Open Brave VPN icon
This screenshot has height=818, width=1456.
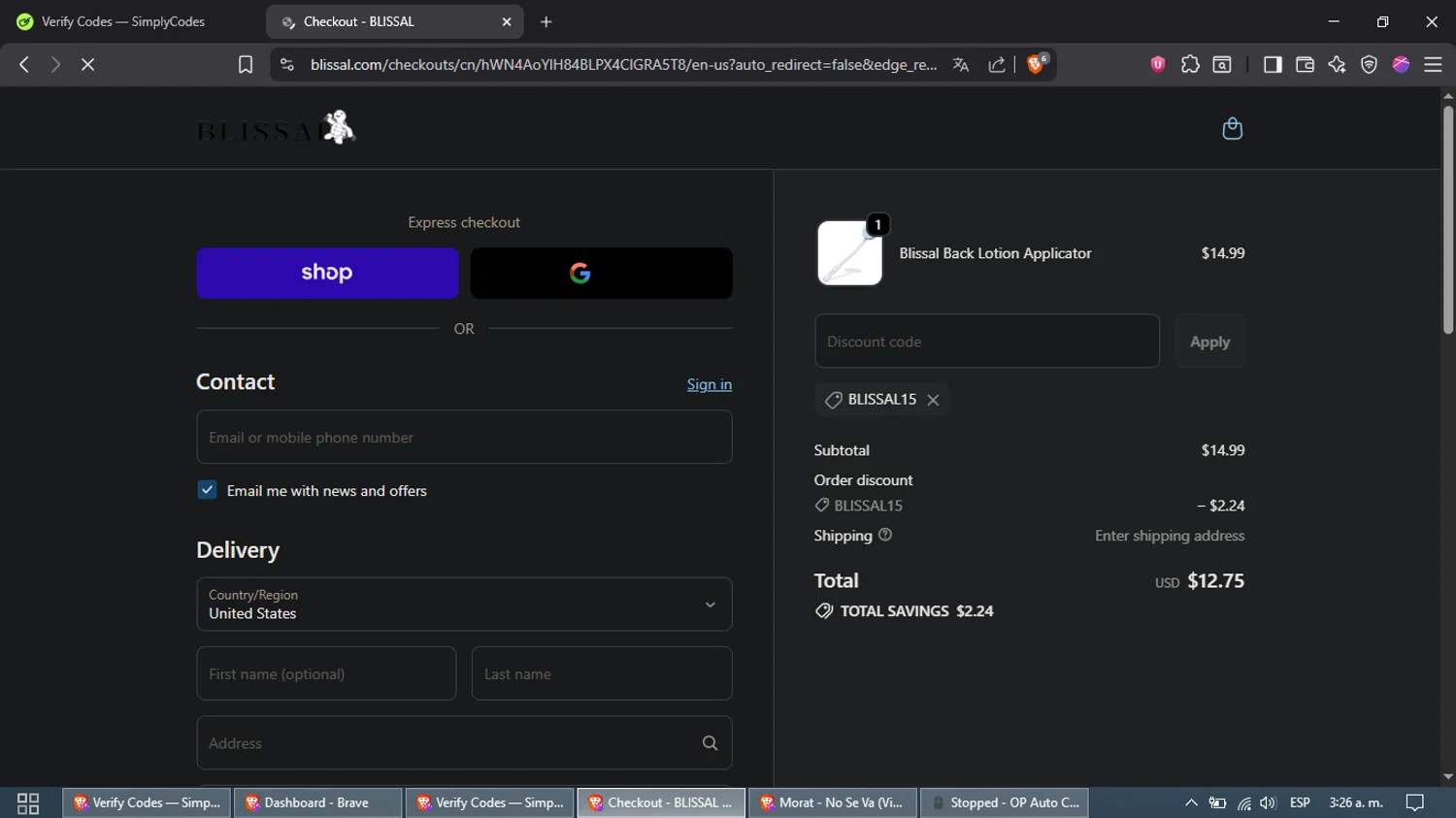(1369, 64)
